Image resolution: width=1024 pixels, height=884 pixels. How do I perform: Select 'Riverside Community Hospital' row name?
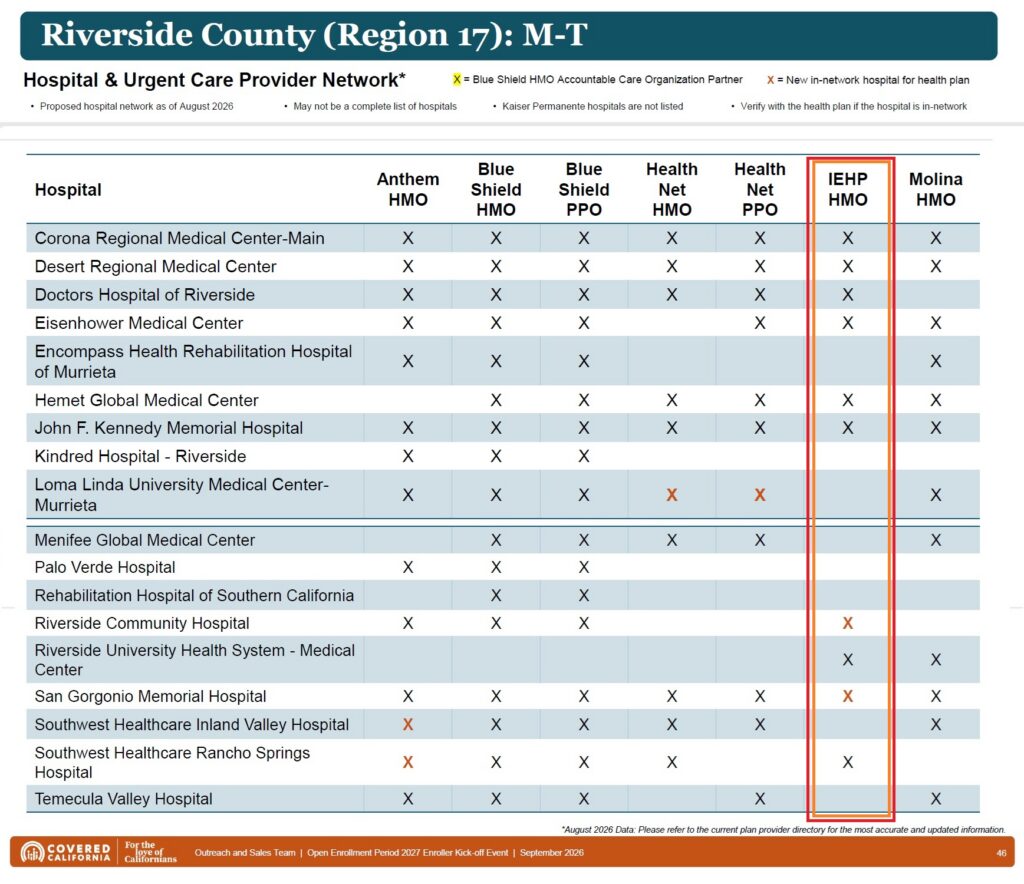click(142, 624)
